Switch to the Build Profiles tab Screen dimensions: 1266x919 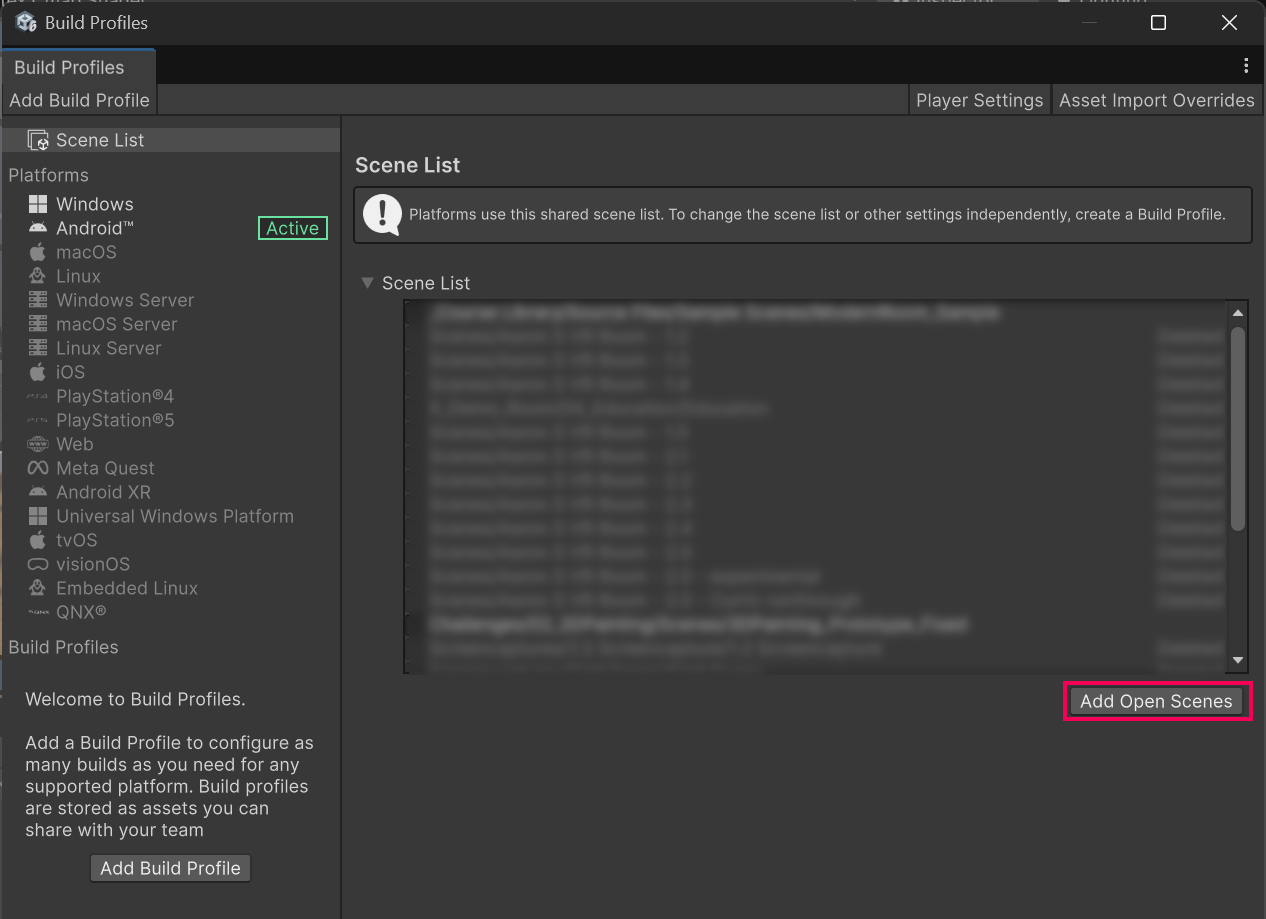tap(70, 67)
